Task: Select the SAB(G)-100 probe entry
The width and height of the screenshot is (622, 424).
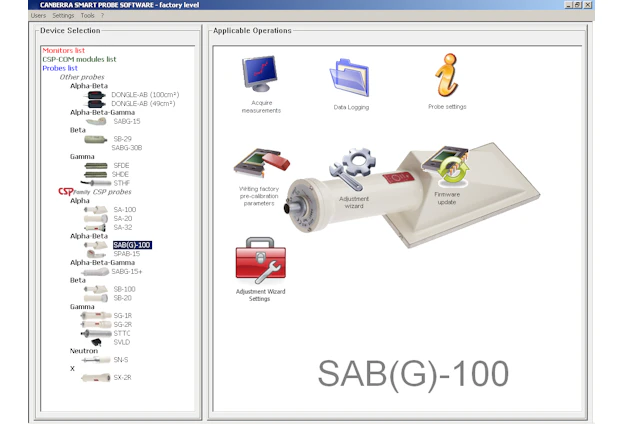Action: point(132,245)
